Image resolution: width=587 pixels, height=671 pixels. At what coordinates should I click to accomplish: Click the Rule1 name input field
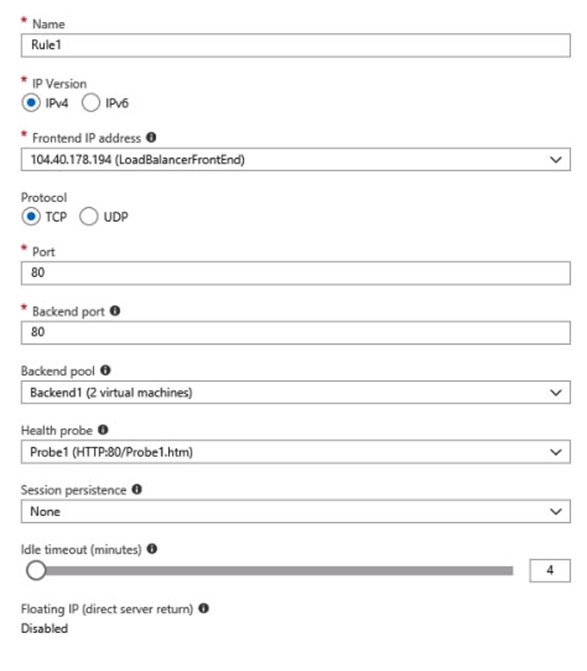pyautogui.click(x=296, y=45)
